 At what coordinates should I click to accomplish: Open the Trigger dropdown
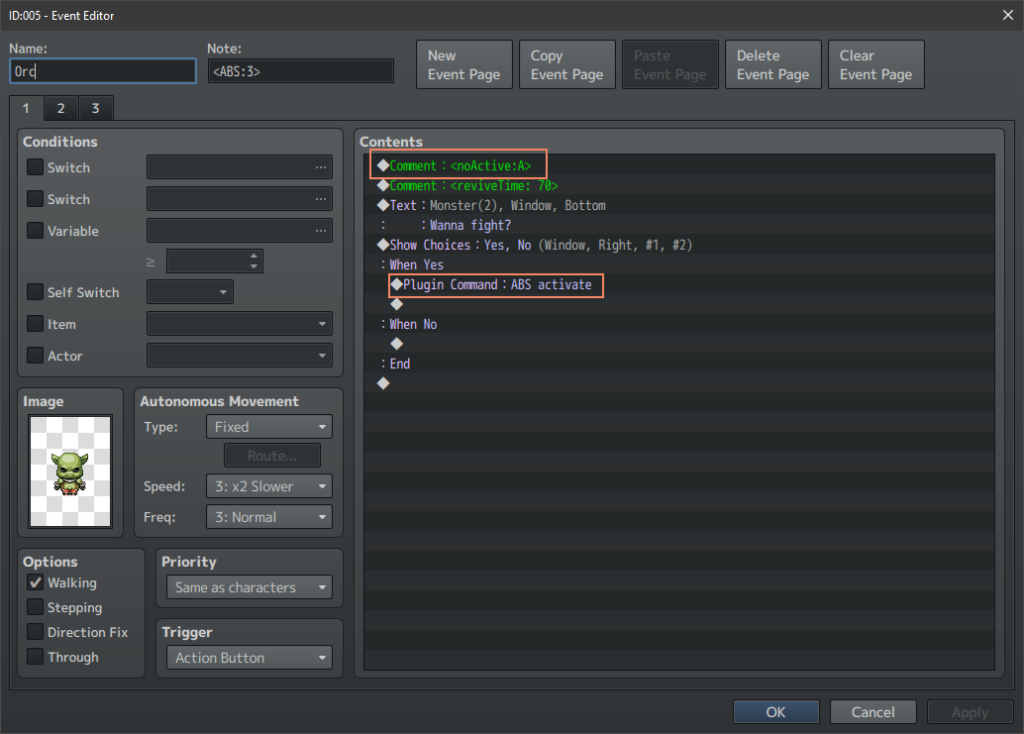(249, 658)
